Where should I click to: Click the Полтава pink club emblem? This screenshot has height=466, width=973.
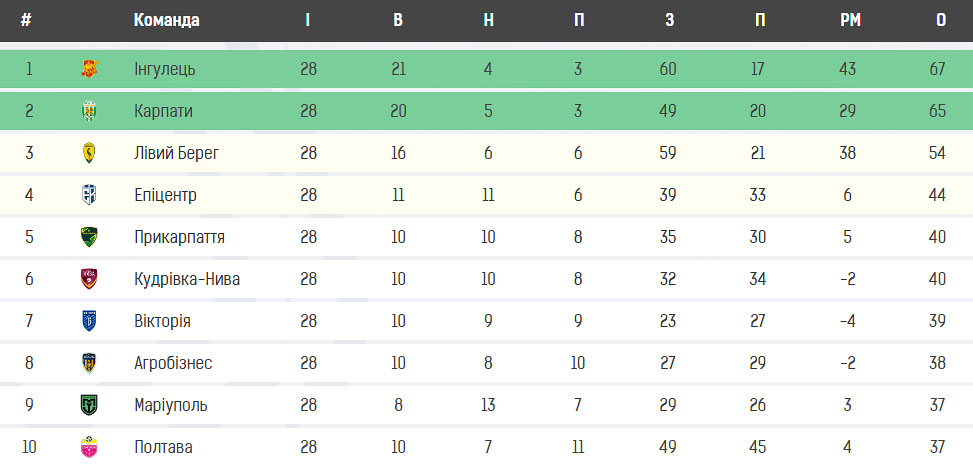89,447
